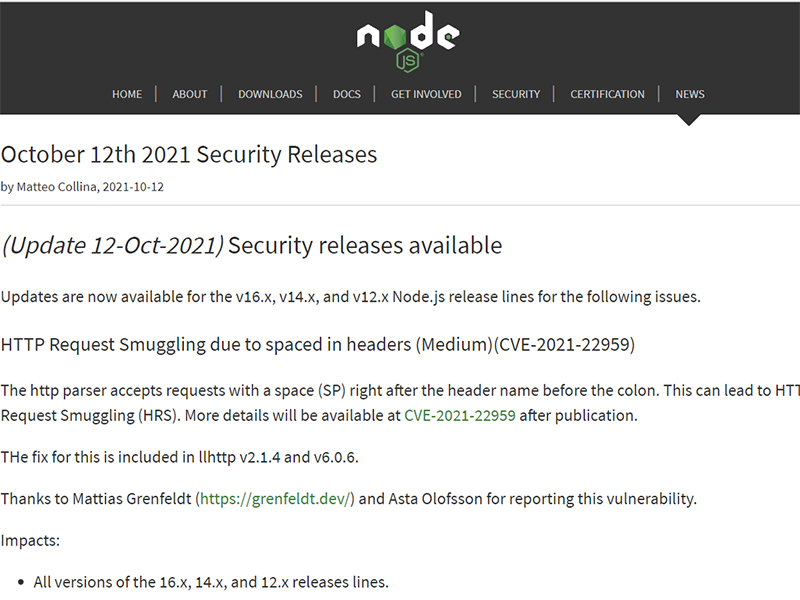Viewport: 800px width, 600px height.
Task: Click the All versions of 16.x bullet
Action: [211, 582]
